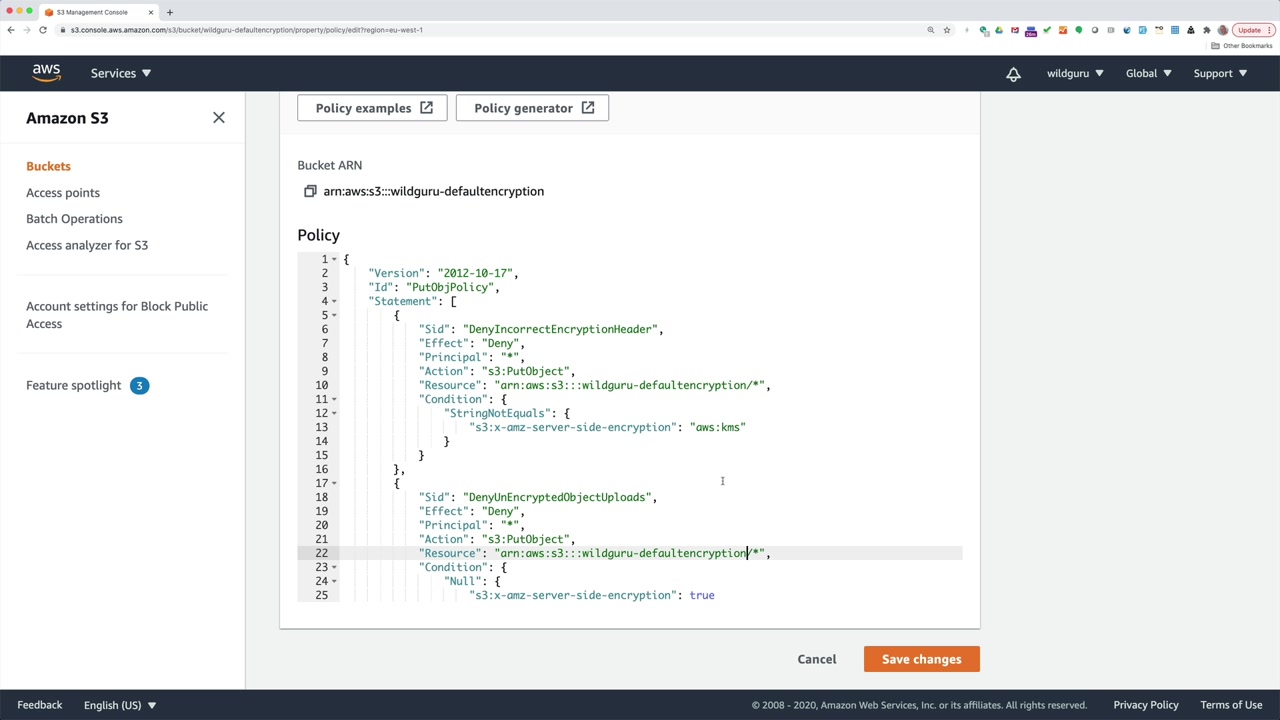1280x720 pixels.
Task: Bookmark this page with the star icon
Action: coord(946,30)
